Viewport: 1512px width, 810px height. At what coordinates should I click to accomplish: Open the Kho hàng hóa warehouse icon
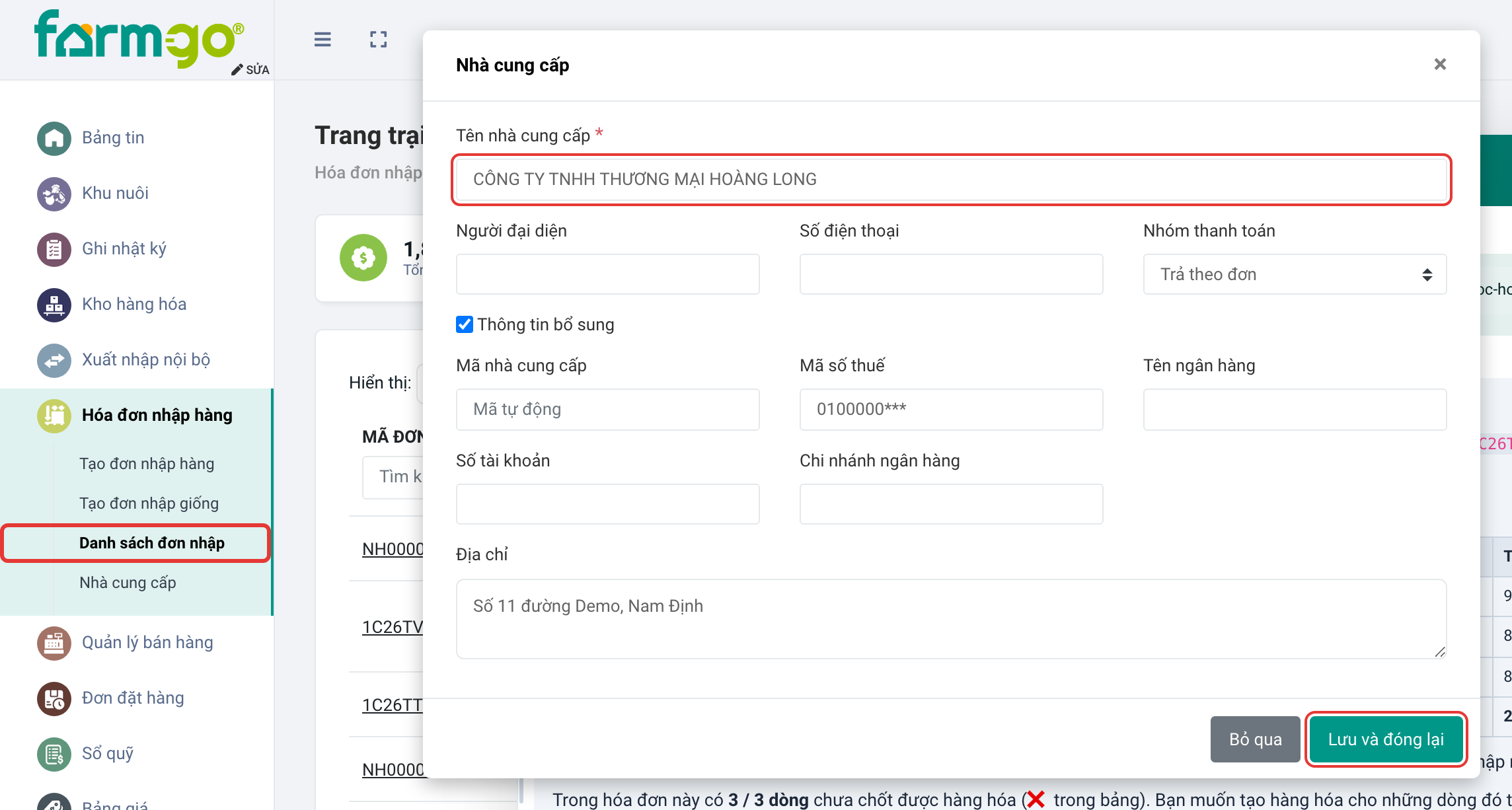(54, 305)
